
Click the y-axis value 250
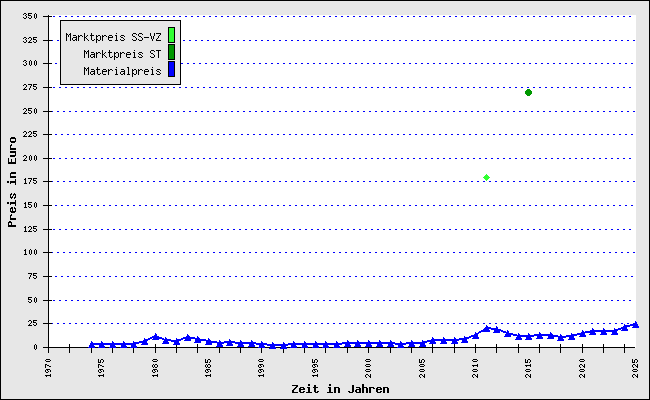(x=30, y=112)
